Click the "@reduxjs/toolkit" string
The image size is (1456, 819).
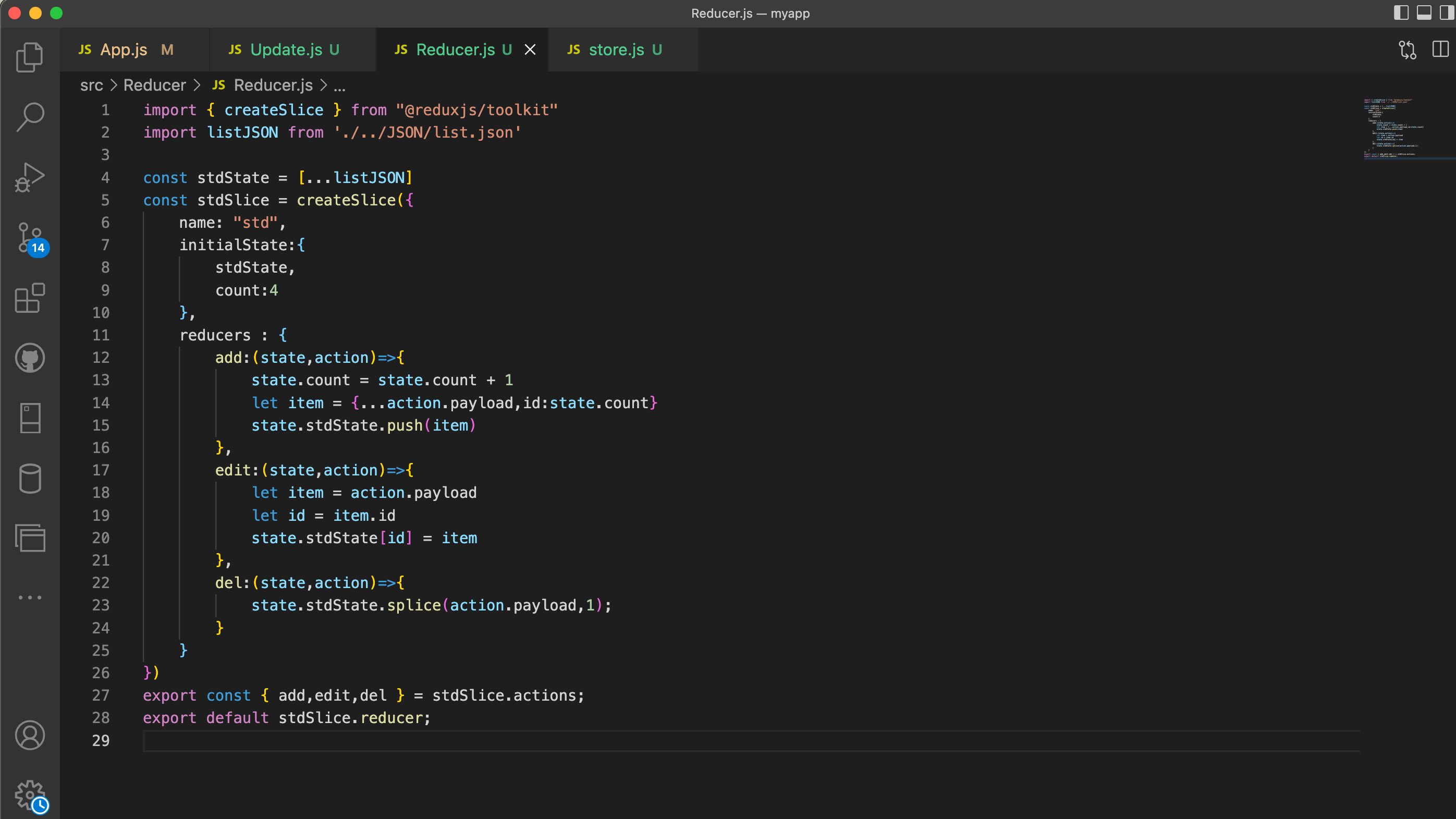coord(476,109)
